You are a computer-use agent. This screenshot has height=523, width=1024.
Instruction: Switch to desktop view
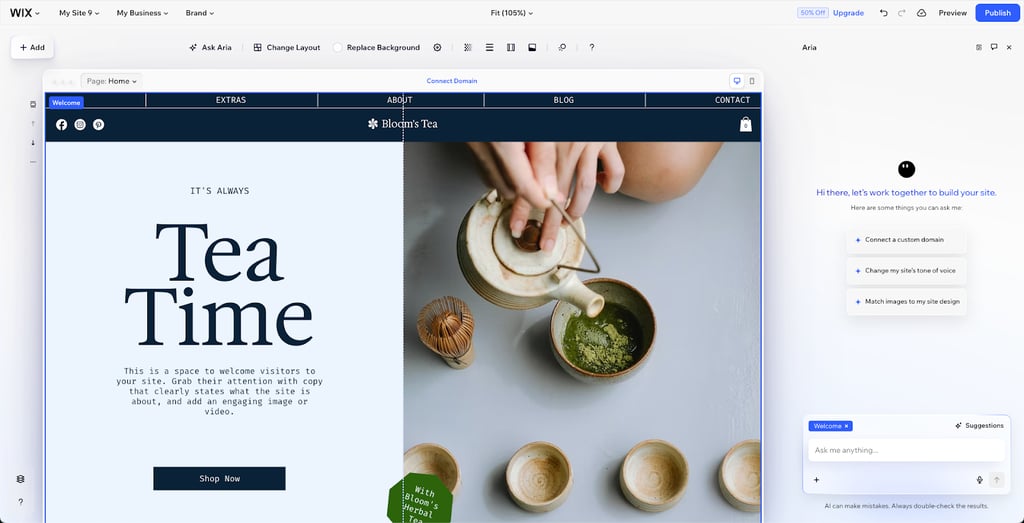pyautogui.click(x=737, y=81)
